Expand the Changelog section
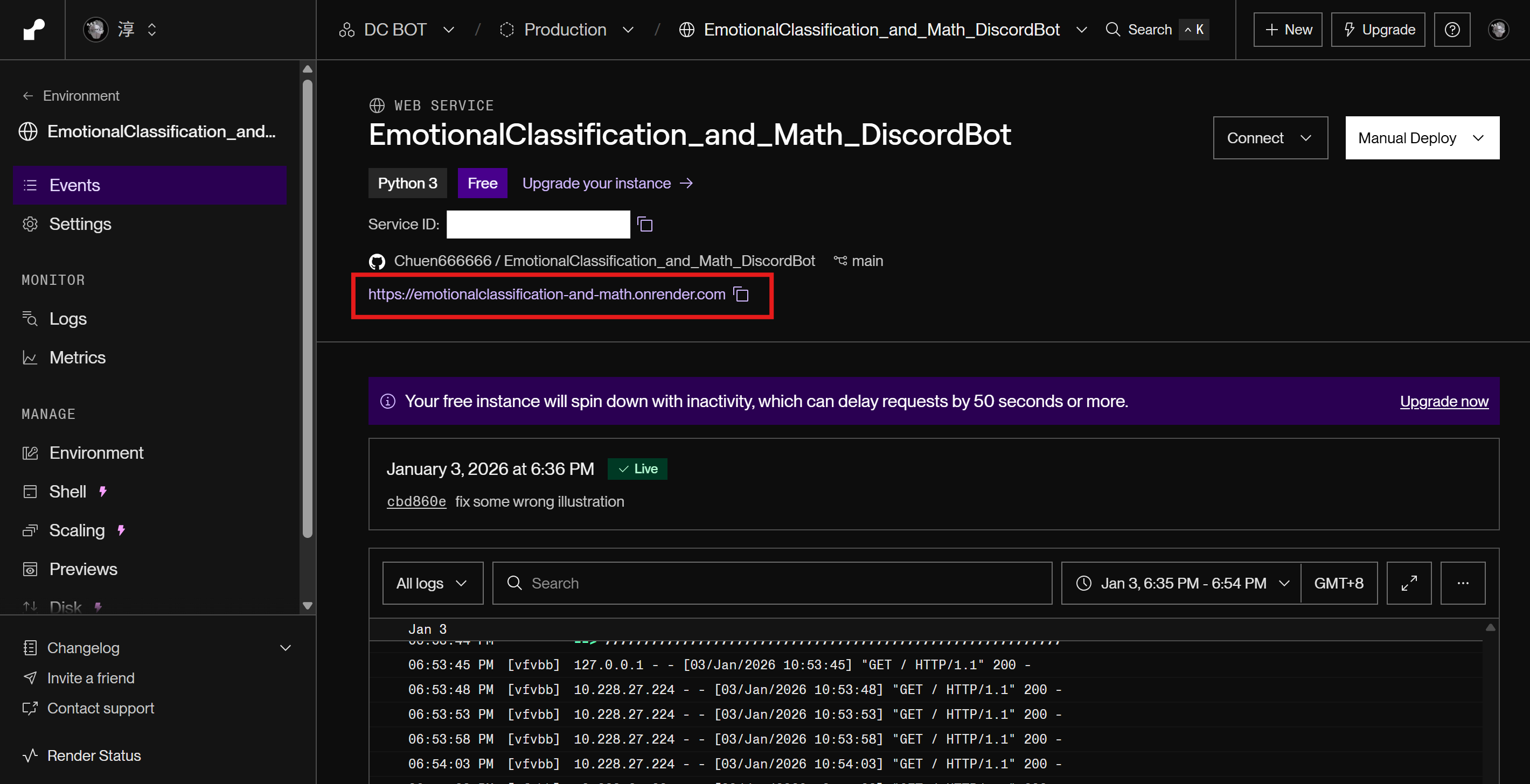The image size is (1530, 784). coord(285,647)
